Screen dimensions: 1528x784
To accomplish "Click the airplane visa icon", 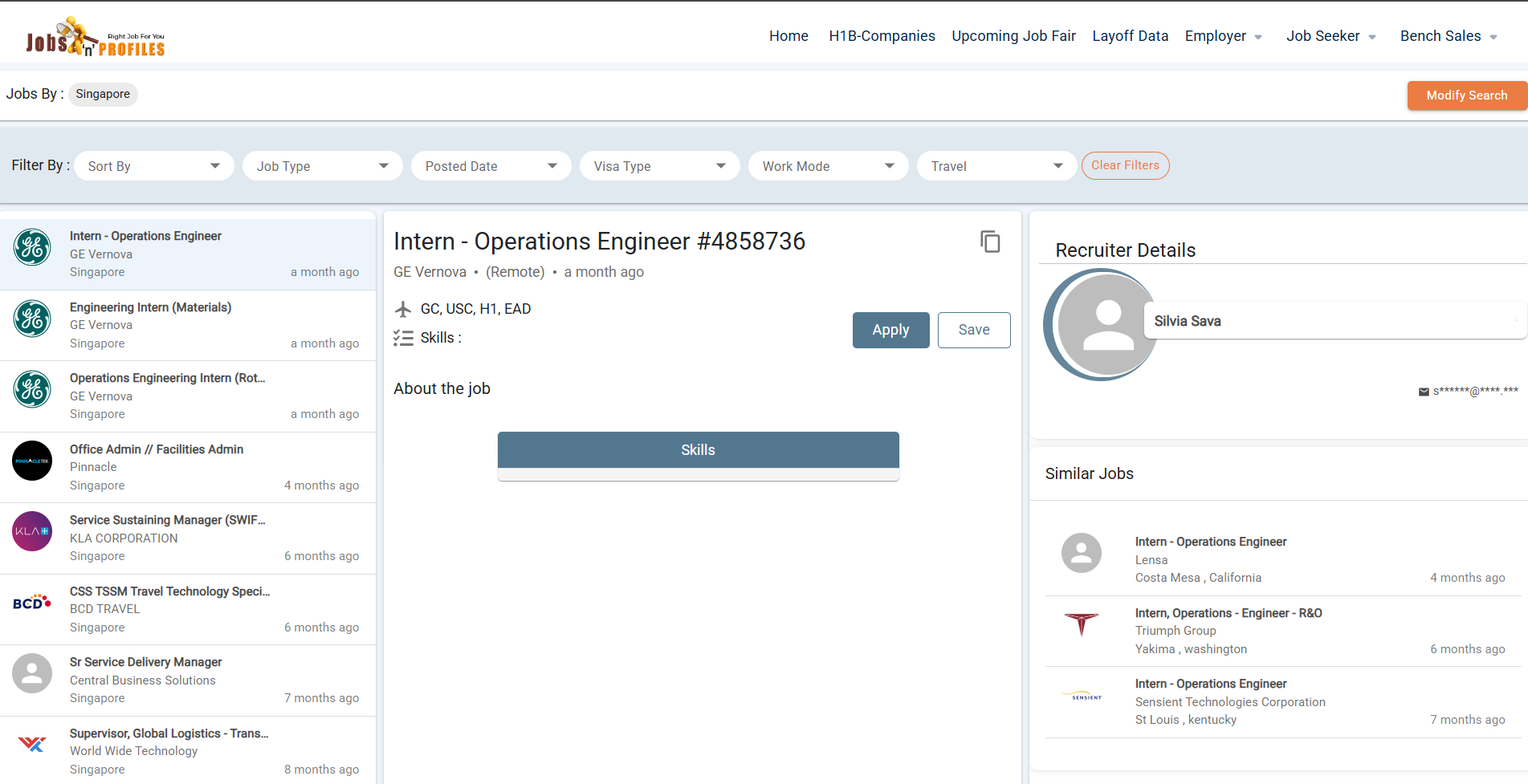I will pyautogui.click(x=403, y=309).
